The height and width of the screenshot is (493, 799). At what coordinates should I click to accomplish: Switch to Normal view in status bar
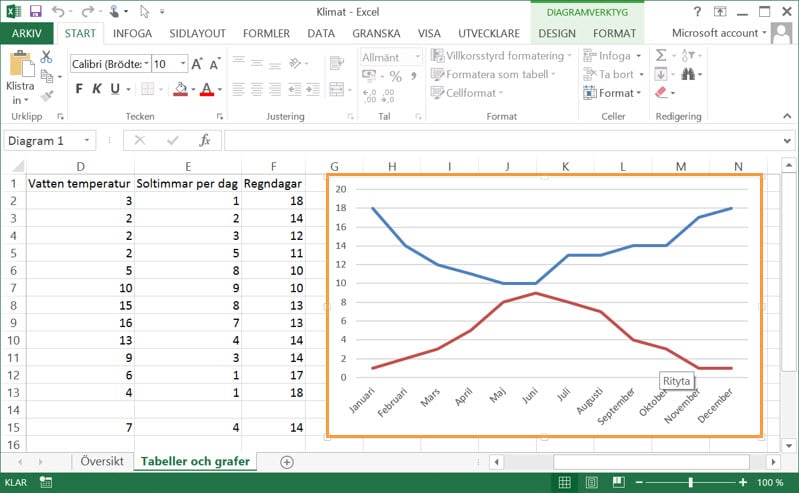pos(565,482)
